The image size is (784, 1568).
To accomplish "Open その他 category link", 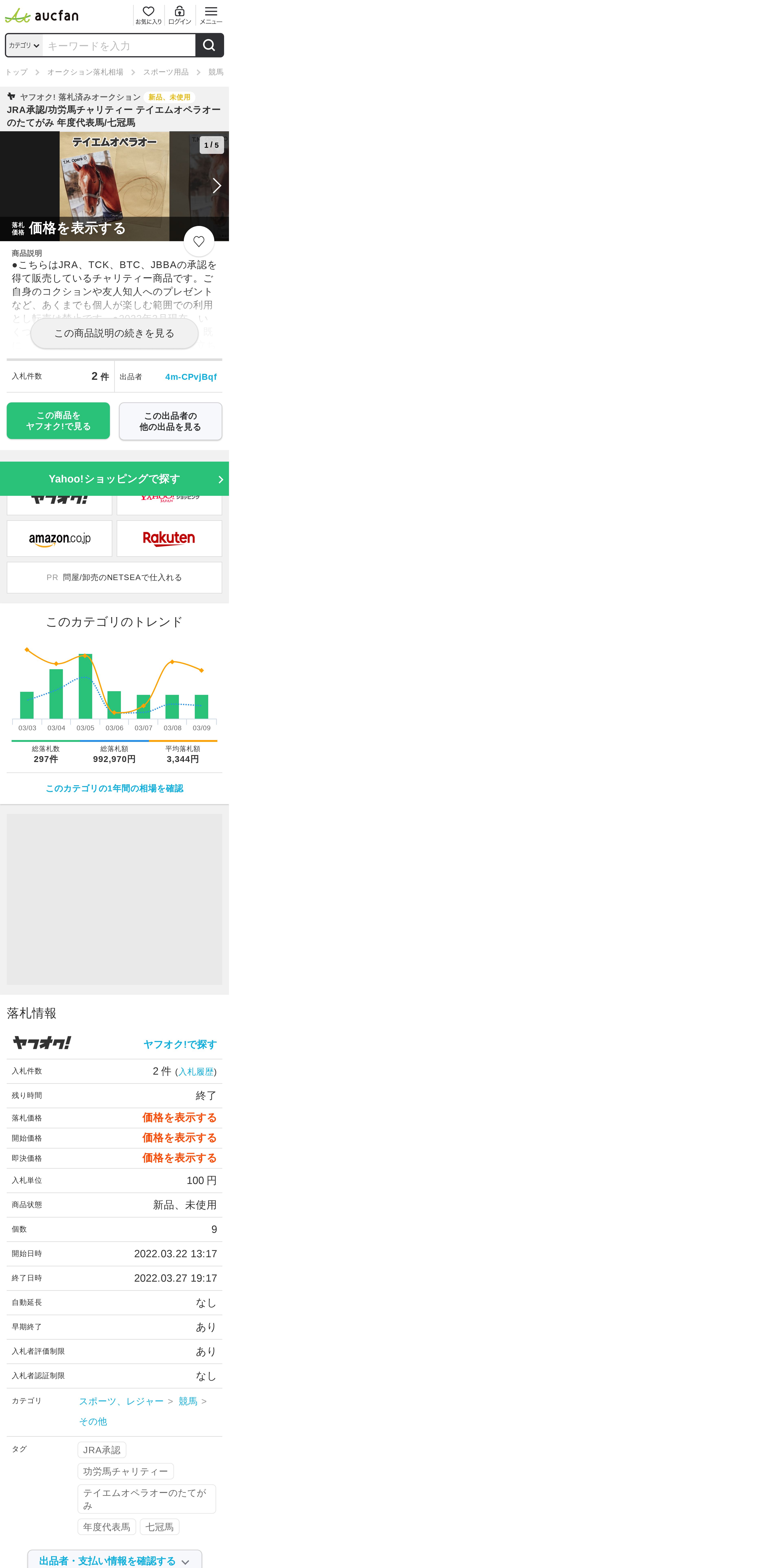I will 93,1421.
